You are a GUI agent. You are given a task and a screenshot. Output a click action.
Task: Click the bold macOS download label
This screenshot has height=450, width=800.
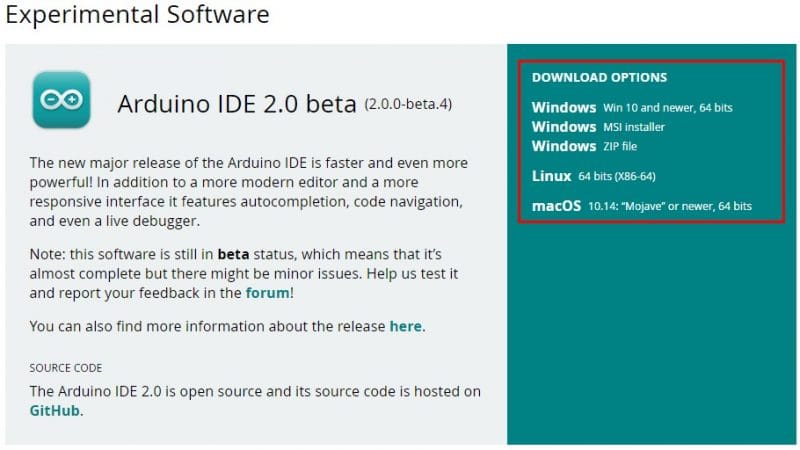[556, 205]
